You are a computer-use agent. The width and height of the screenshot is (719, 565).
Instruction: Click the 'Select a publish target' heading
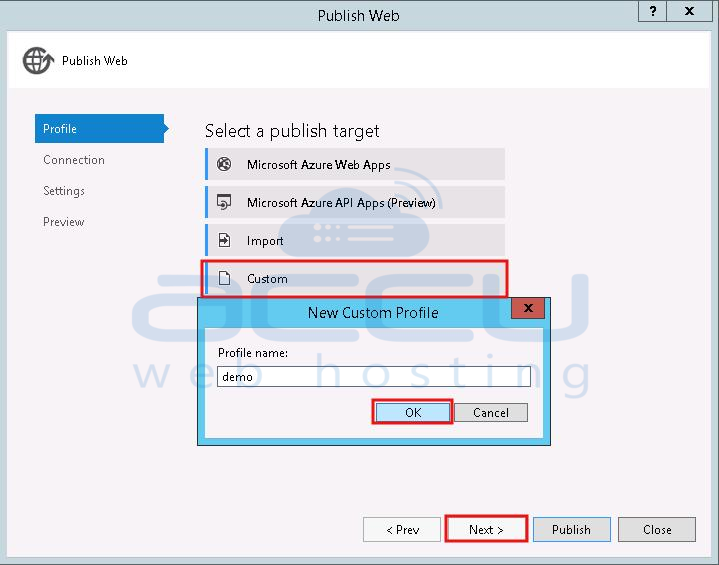(292, 131)
